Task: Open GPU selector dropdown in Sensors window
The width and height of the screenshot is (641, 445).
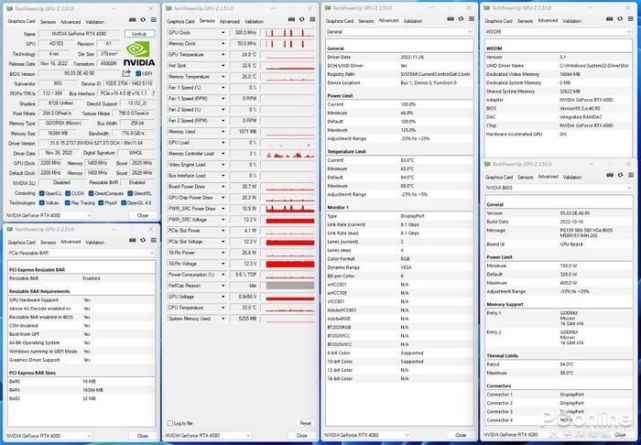Action: click(x=207, y=436)
